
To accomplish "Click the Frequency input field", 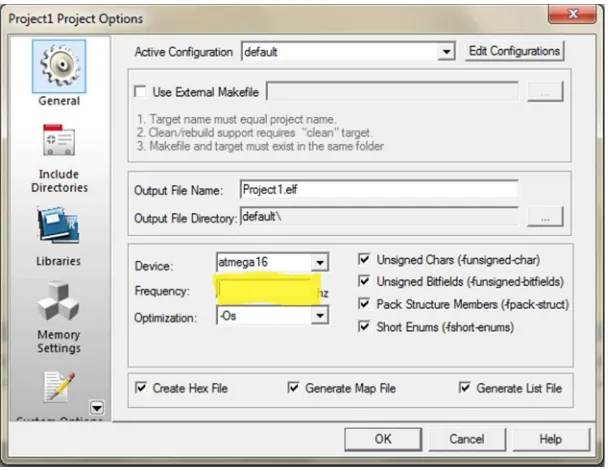I will point(267,290).
